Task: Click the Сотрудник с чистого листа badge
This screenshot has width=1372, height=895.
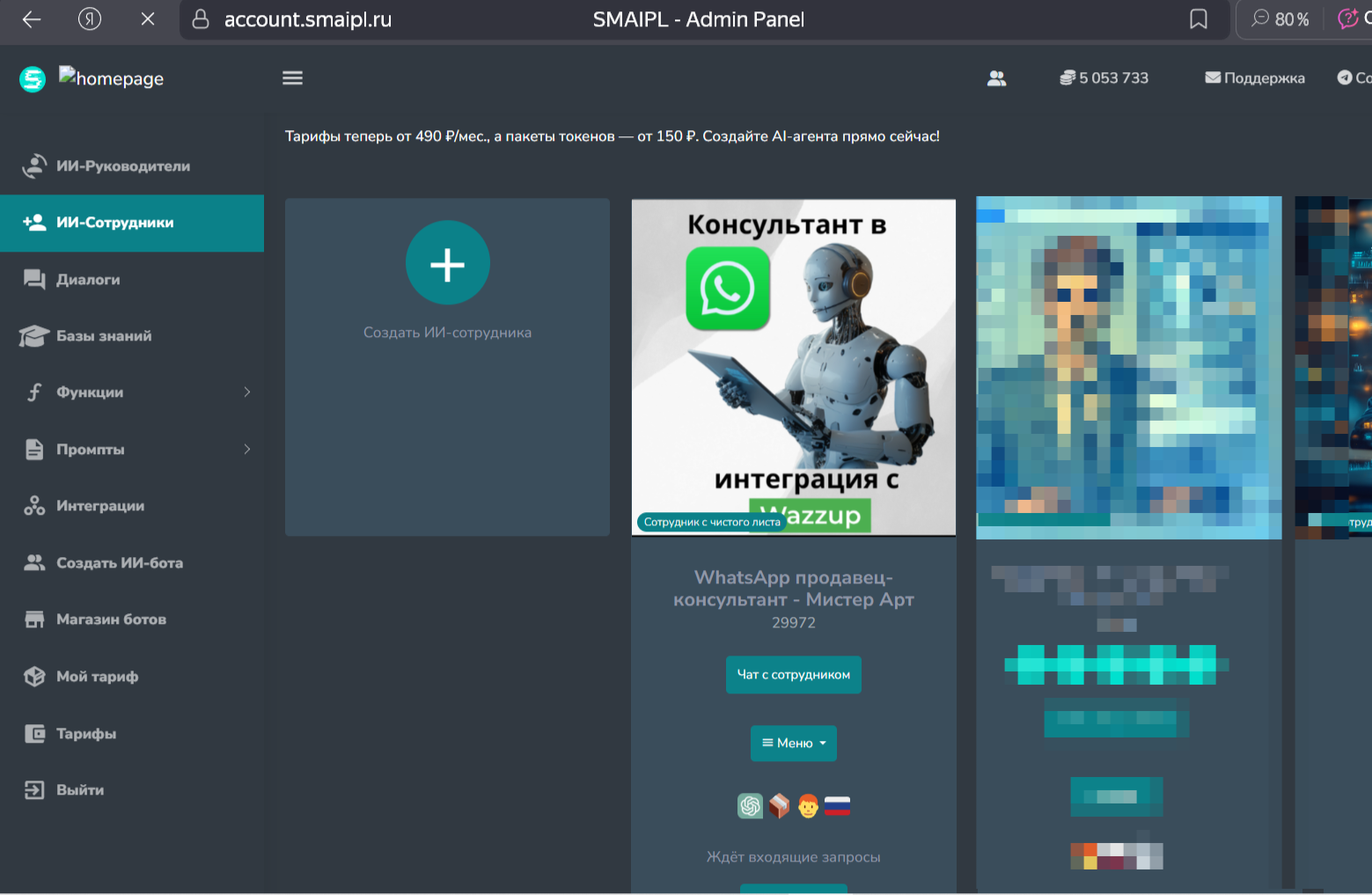Action: (x=712, y=522)
